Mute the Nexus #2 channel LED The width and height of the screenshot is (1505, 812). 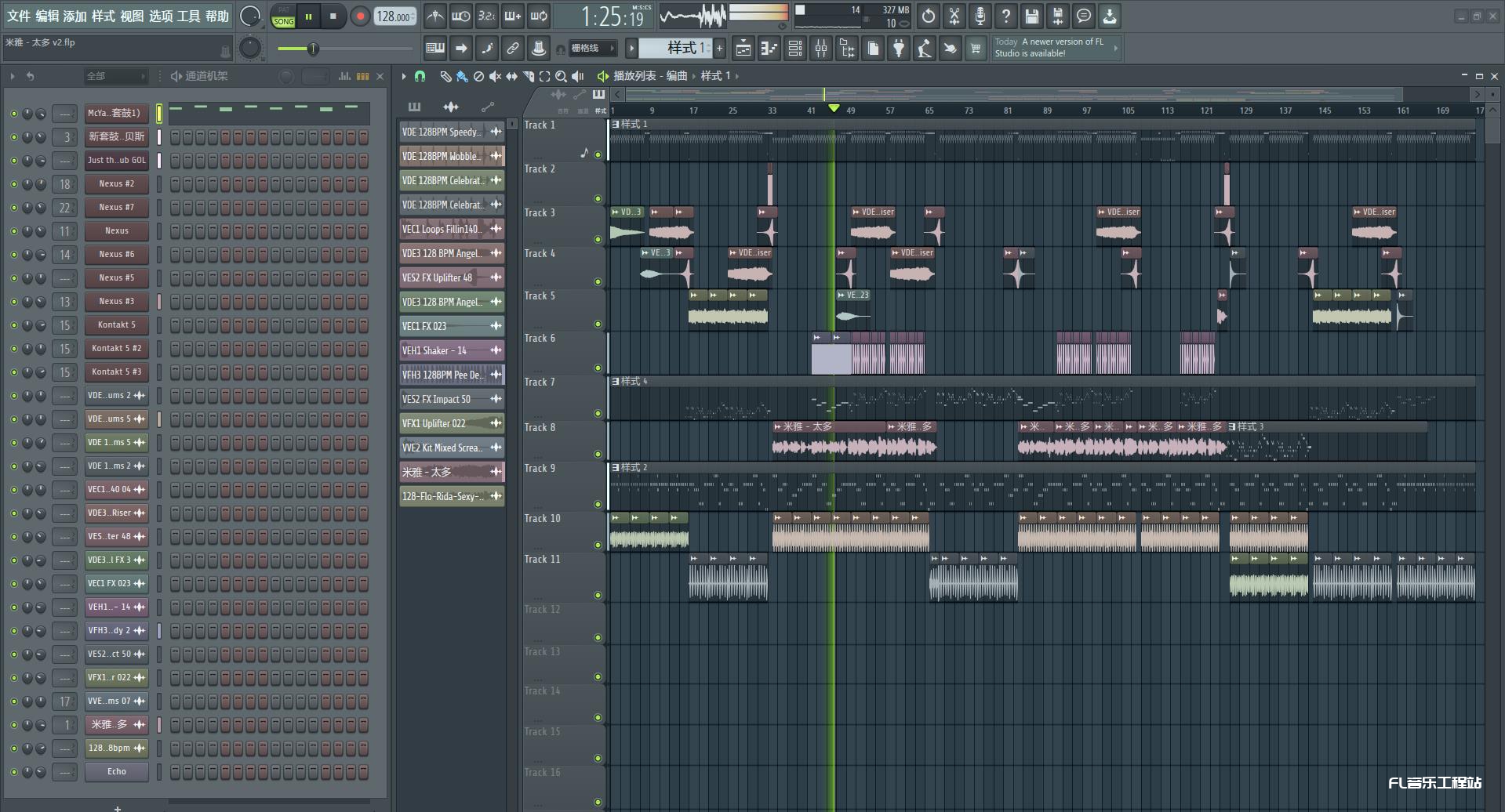click(x=13, y=184)
